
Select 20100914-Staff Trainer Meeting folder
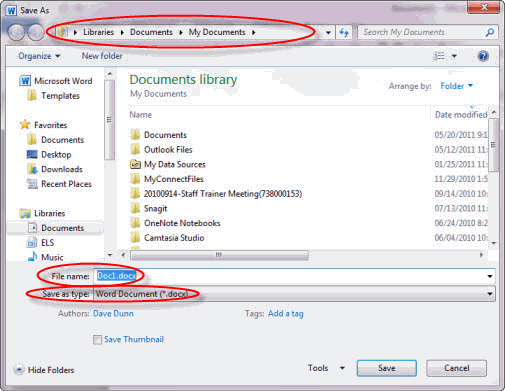[216, 194]
